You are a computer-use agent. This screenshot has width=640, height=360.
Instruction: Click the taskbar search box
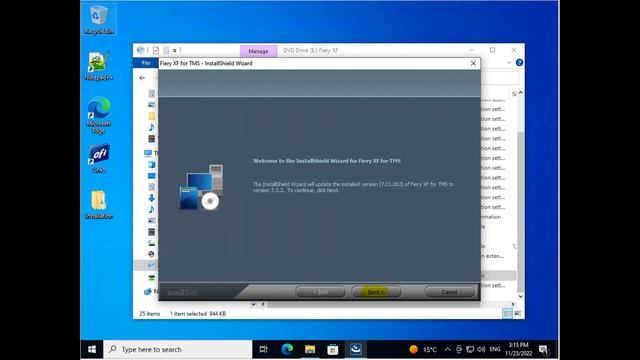click(178, 349)
